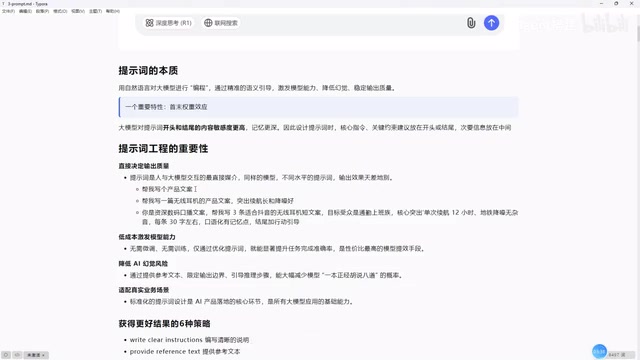Click the bullet starting 标准化的提示词设计
This screenshot has width=640, height=360.
click(x=242, y=302)
